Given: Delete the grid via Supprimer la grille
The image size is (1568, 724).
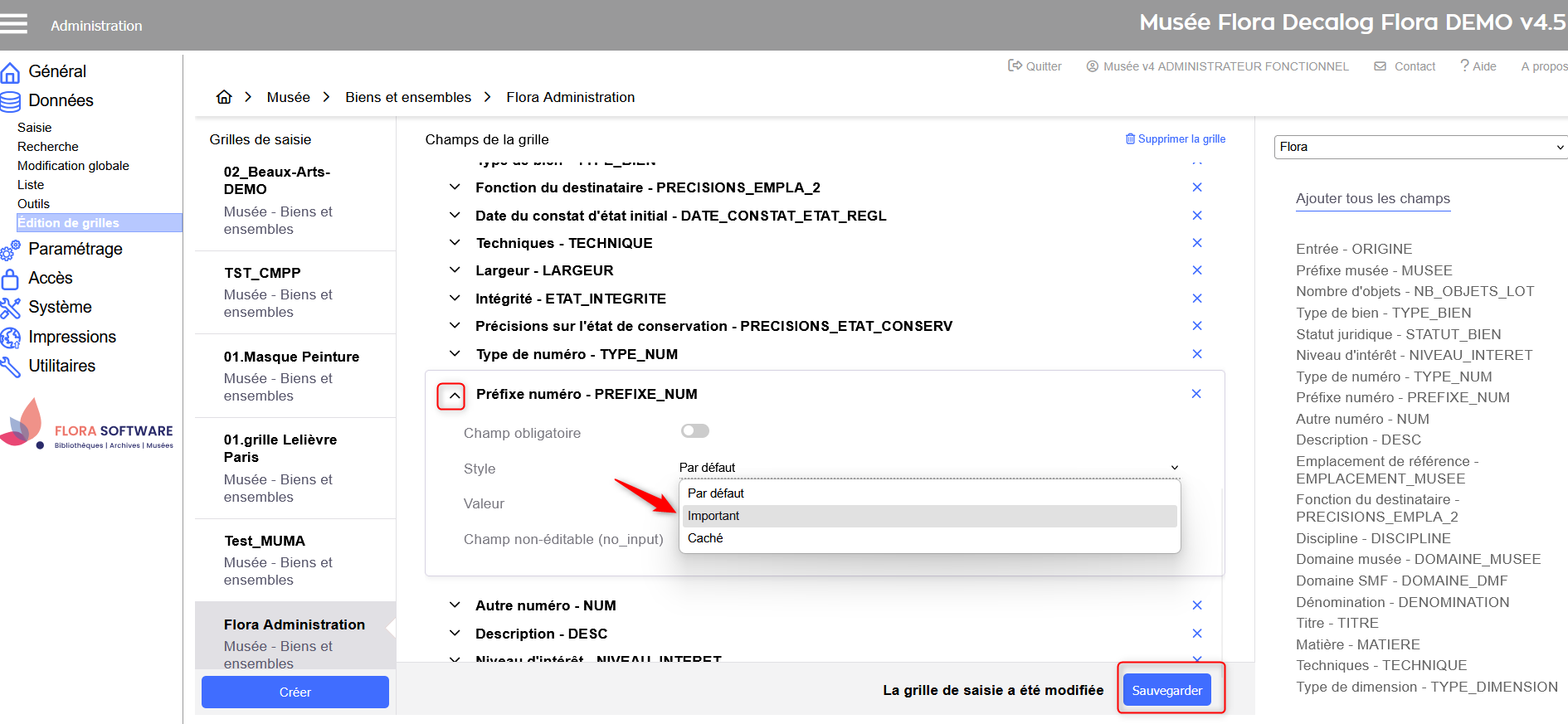Looking at the screenshot, I should point(1175,139).
